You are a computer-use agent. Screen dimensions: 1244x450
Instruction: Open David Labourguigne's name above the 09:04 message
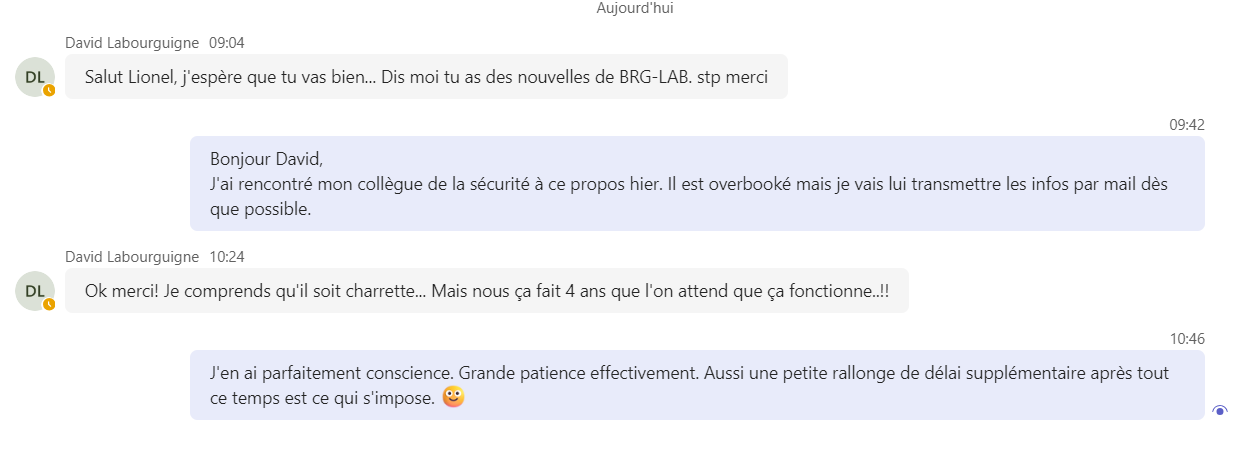click(132, 43)
